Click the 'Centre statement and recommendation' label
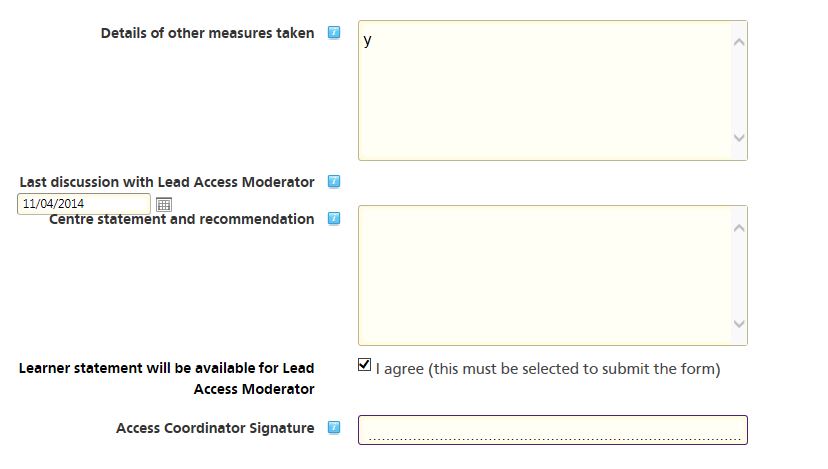 point(182,219)
